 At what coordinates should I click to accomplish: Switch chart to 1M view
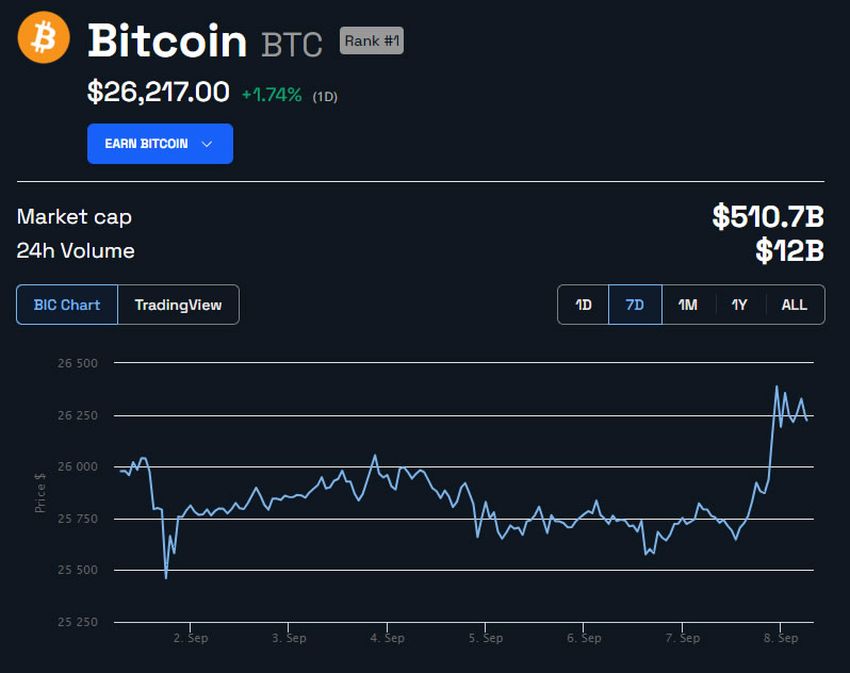(x=687, y=304)
